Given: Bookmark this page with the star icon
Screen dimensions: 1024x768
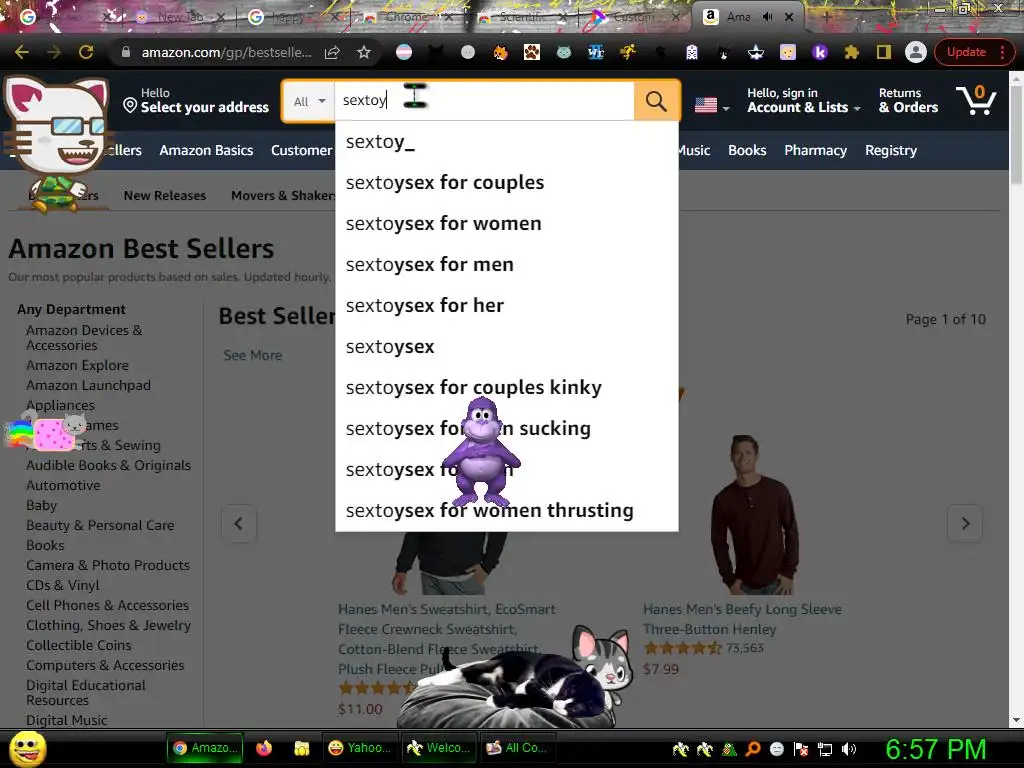Looking at the screenshot, I should click(x=364, y=52).
